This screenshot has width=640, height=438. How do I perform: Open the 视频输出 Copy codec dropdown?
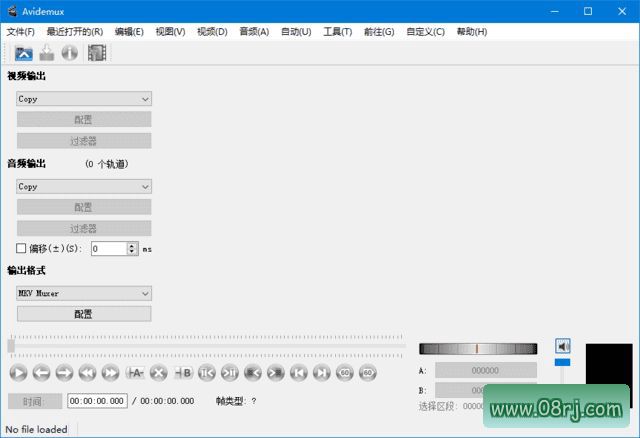pyautogui.click(x=84, y=99)
